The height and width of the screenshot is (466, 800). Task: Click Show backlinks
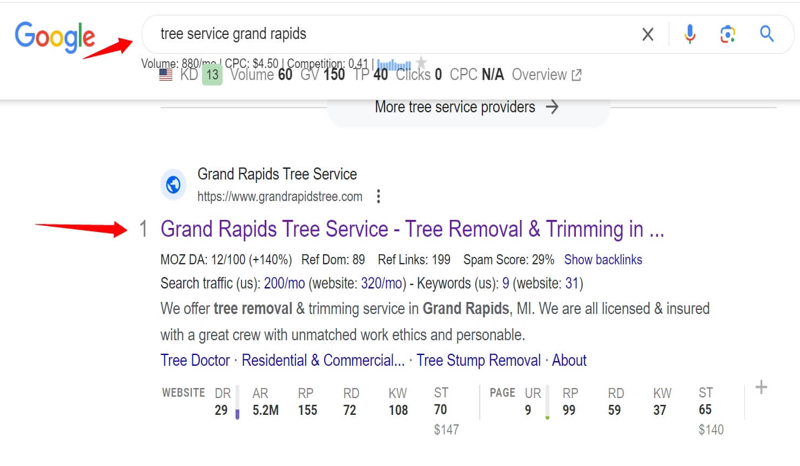click(x=603, y=260)
